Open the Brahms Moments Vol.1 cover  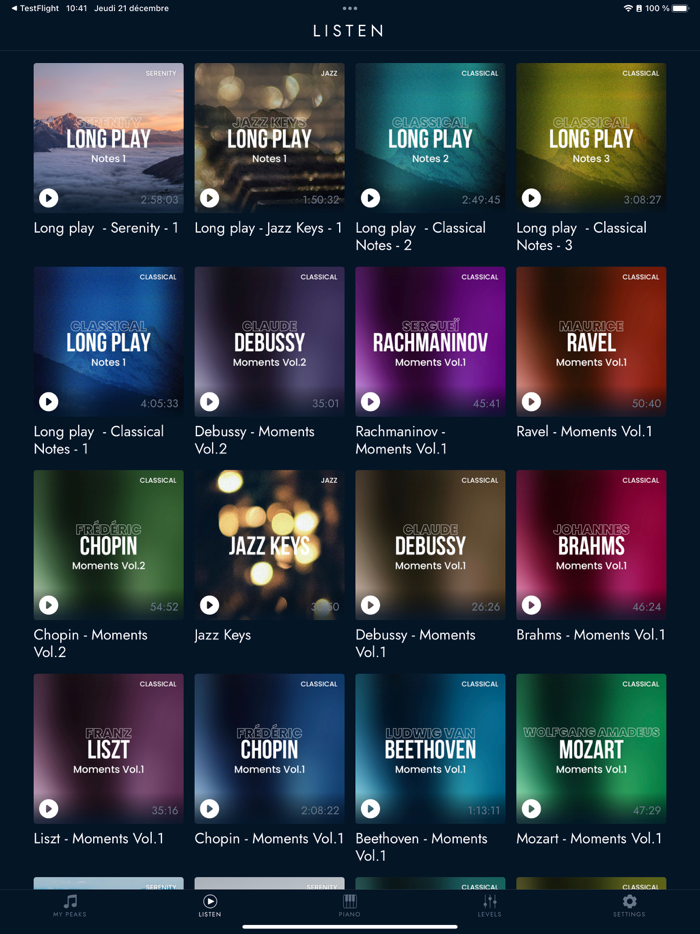(x=591, y=545)
